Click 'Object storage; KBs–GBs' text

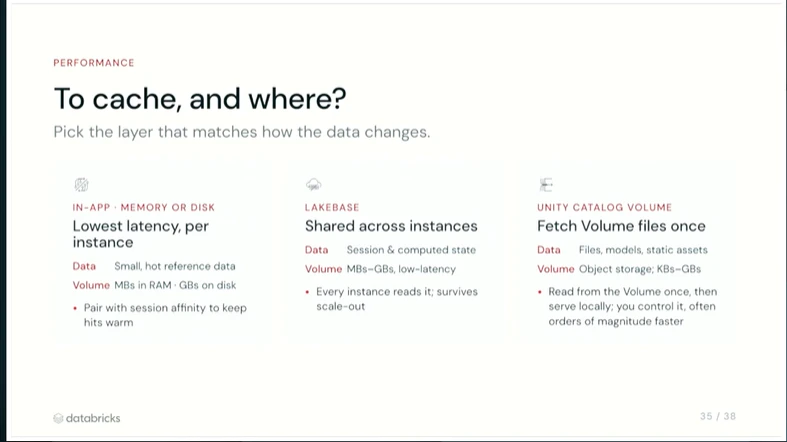coord(639,269)
